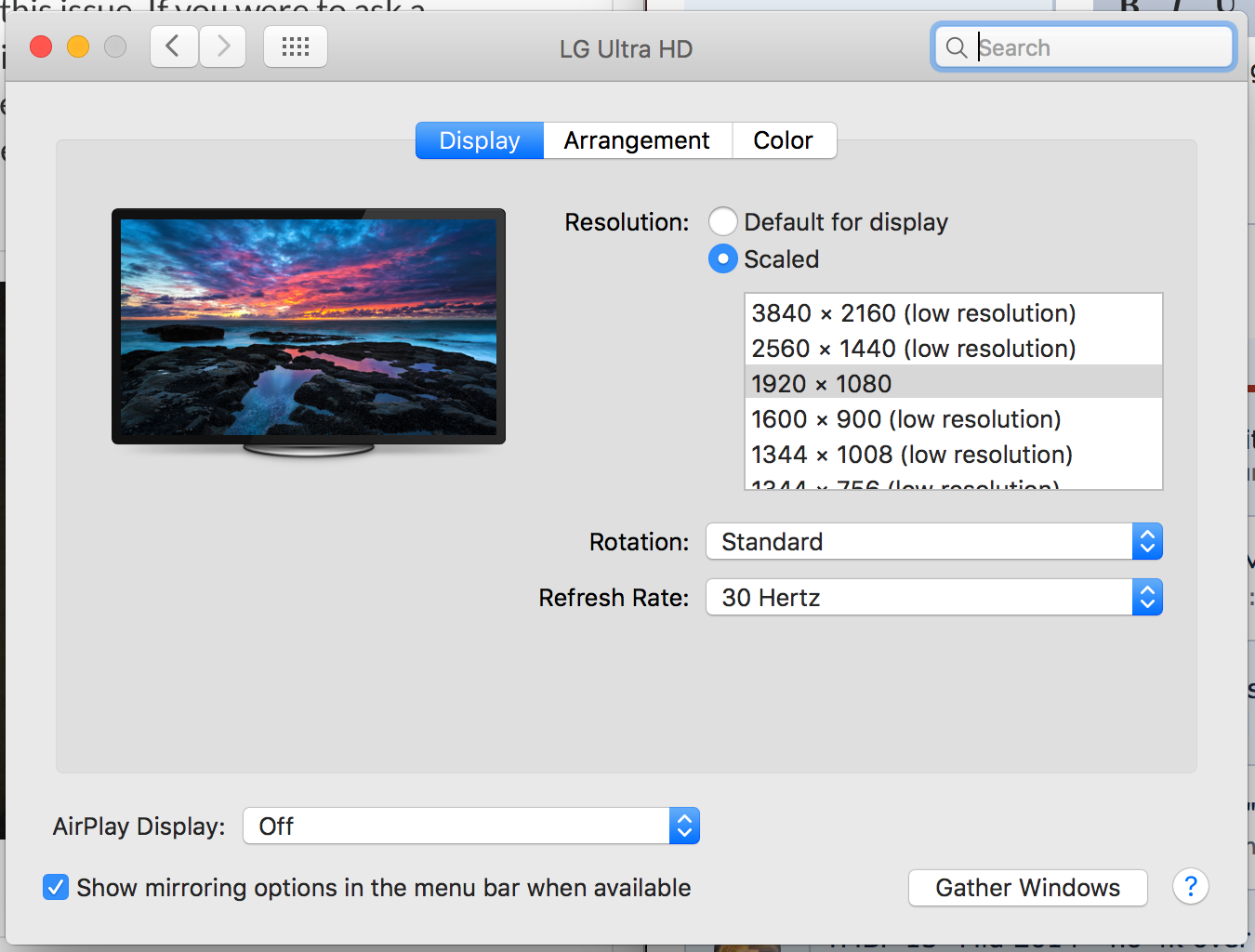
Task: Click the Gather Windows button
Action: tap(1028, 888)
